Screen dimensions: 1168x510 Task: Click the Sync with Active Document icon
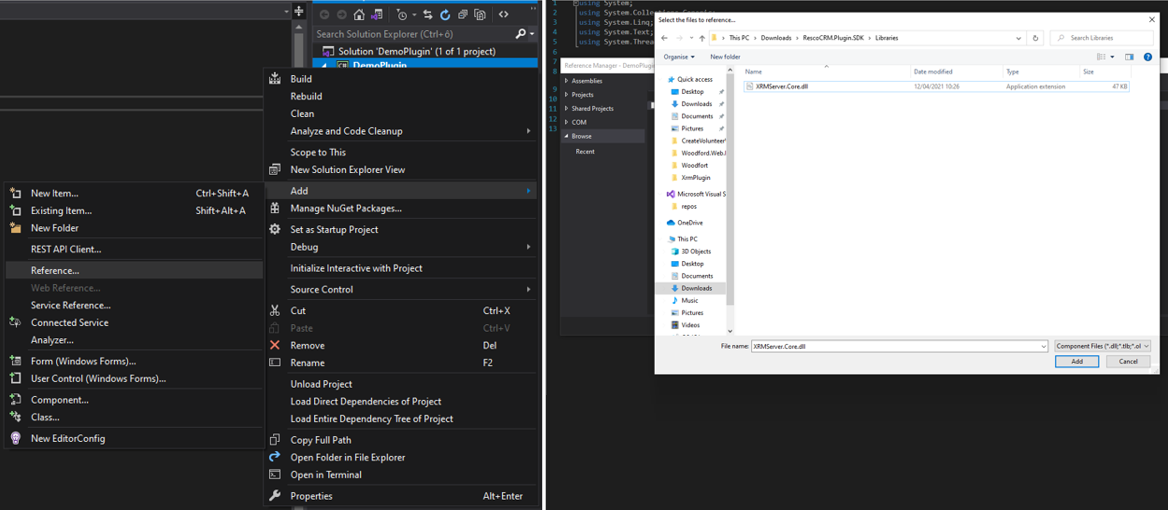428,15
